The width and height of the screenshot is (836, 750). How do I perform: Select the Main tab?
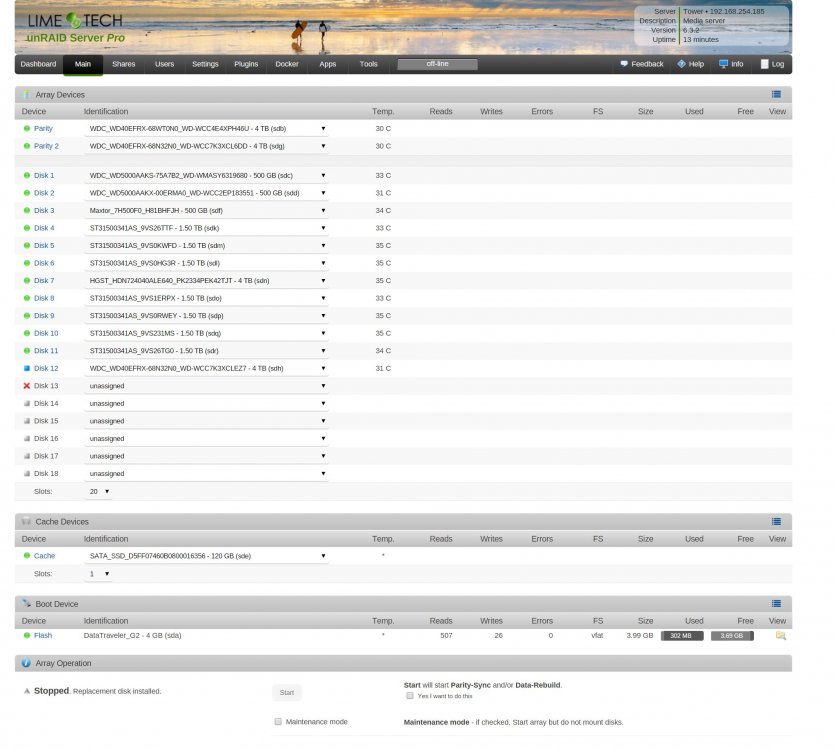pyautogui.click(x=83, y=64)
